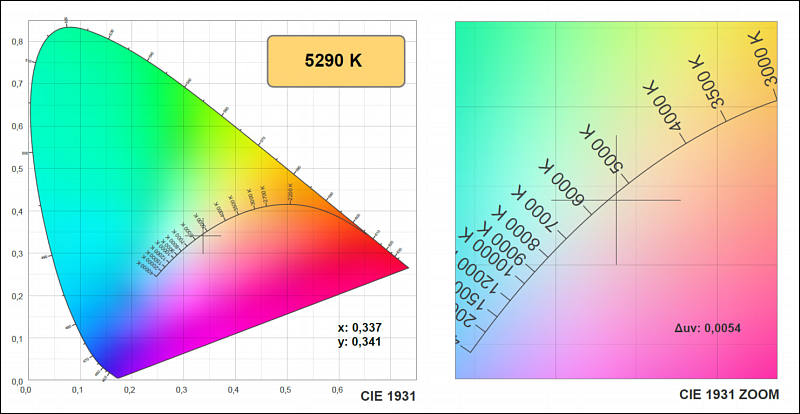Click the crosshair center in the zoom chart

click(x=616, y=200)
